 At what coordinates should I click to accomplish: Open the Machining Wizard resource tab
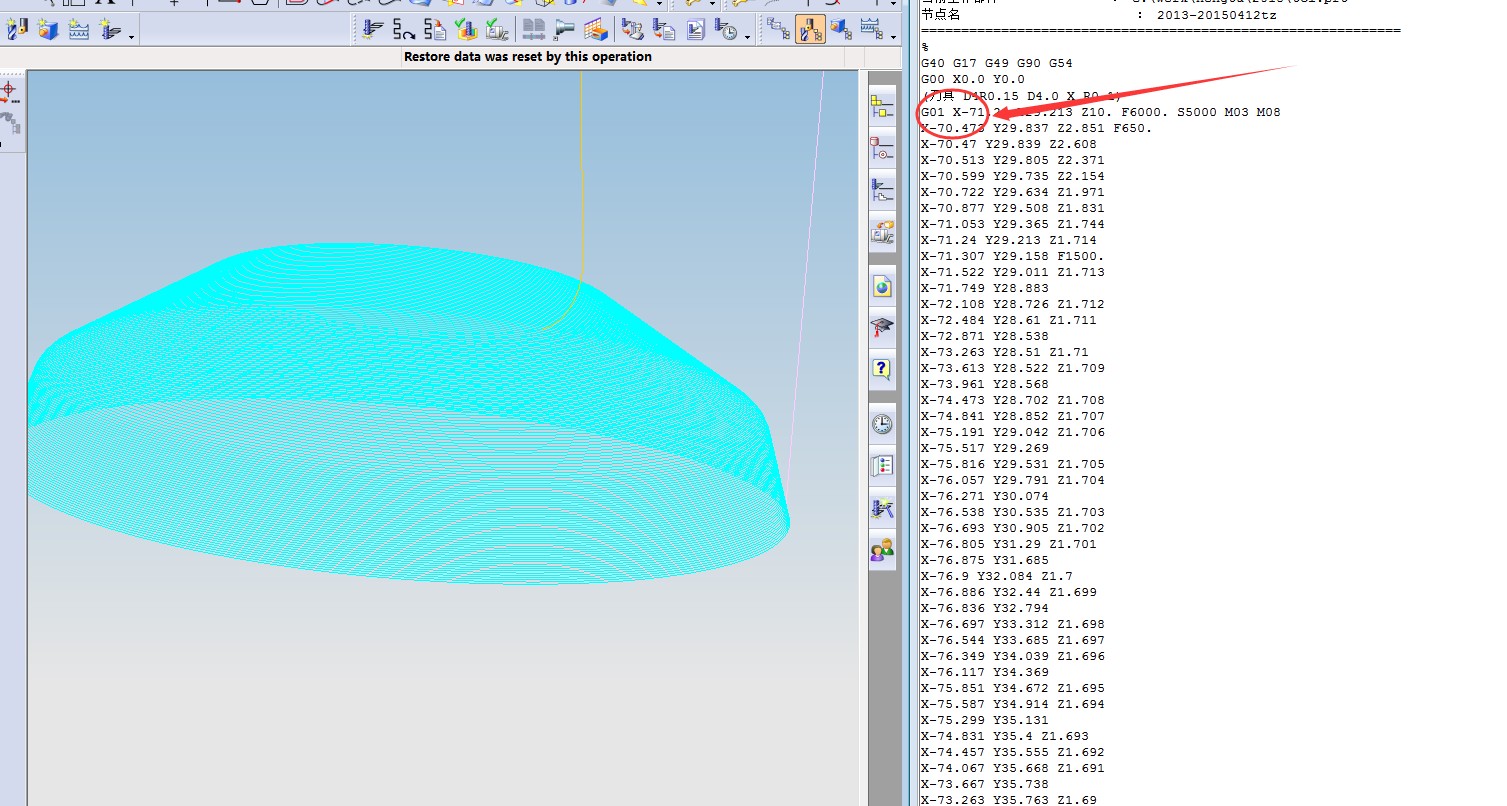882,508
